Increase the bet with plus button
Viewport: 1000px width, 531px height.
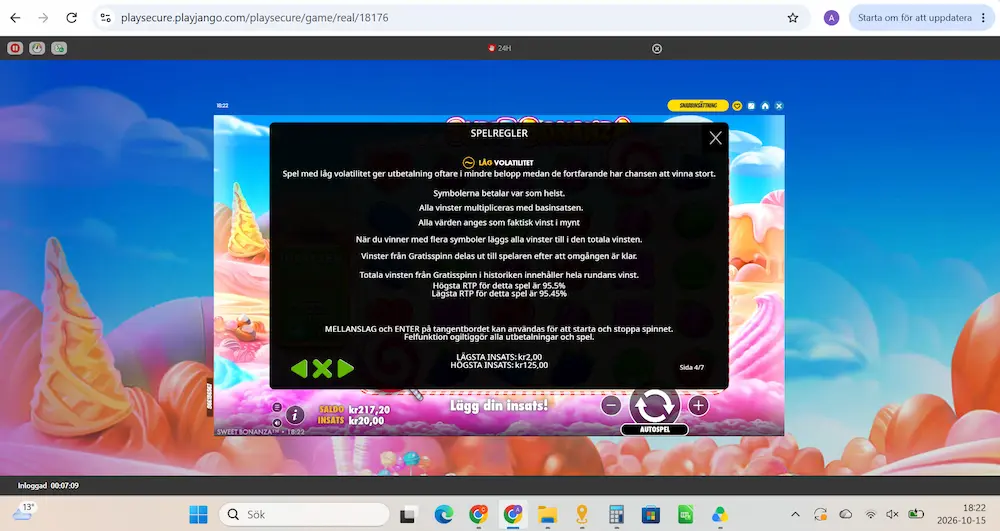click(698, 405)
